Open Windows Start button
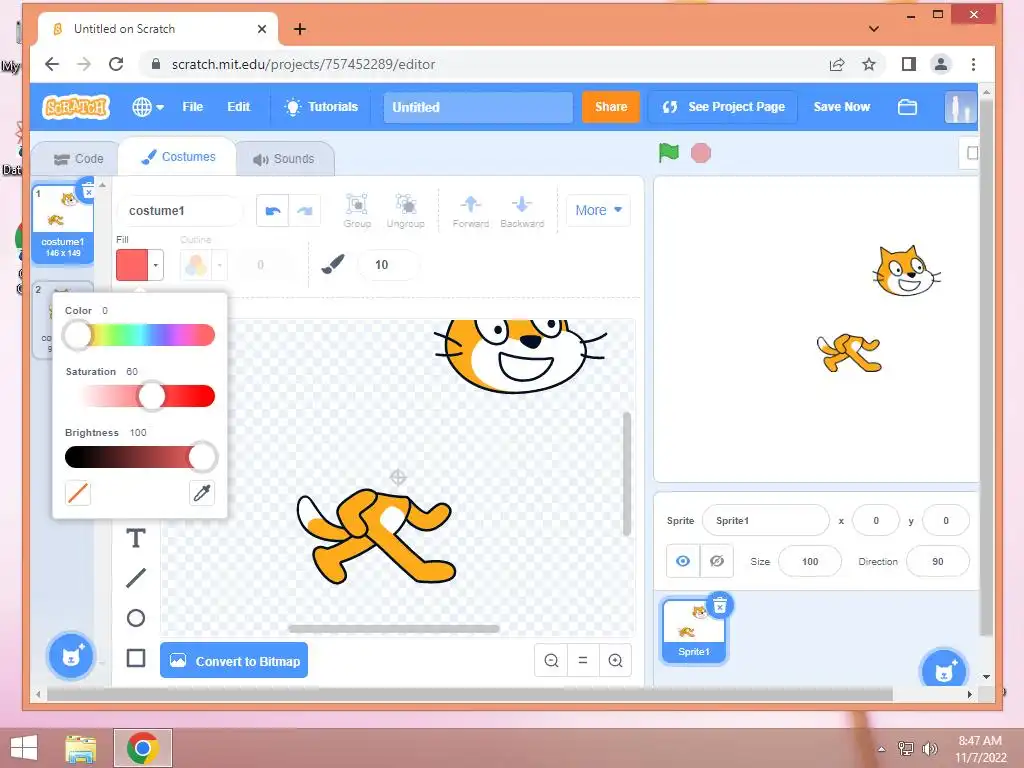Viewport: 1024px width, 768px height. coord(24,748)
